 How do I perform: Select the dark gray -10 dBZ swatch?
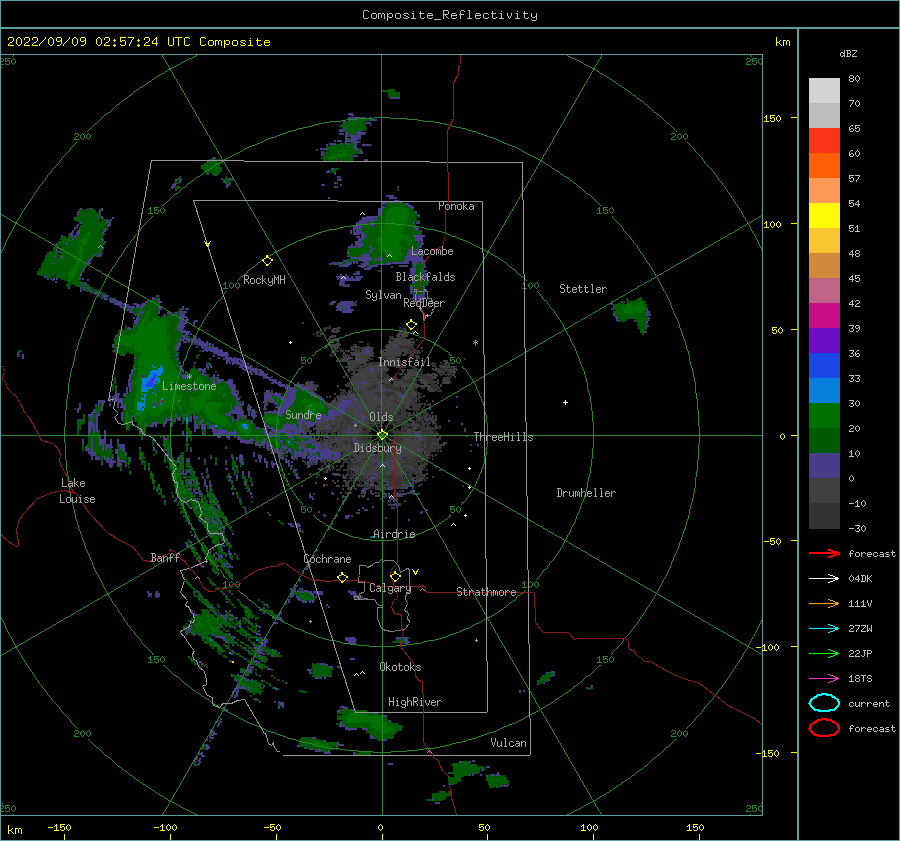click(x=824, y=516)
